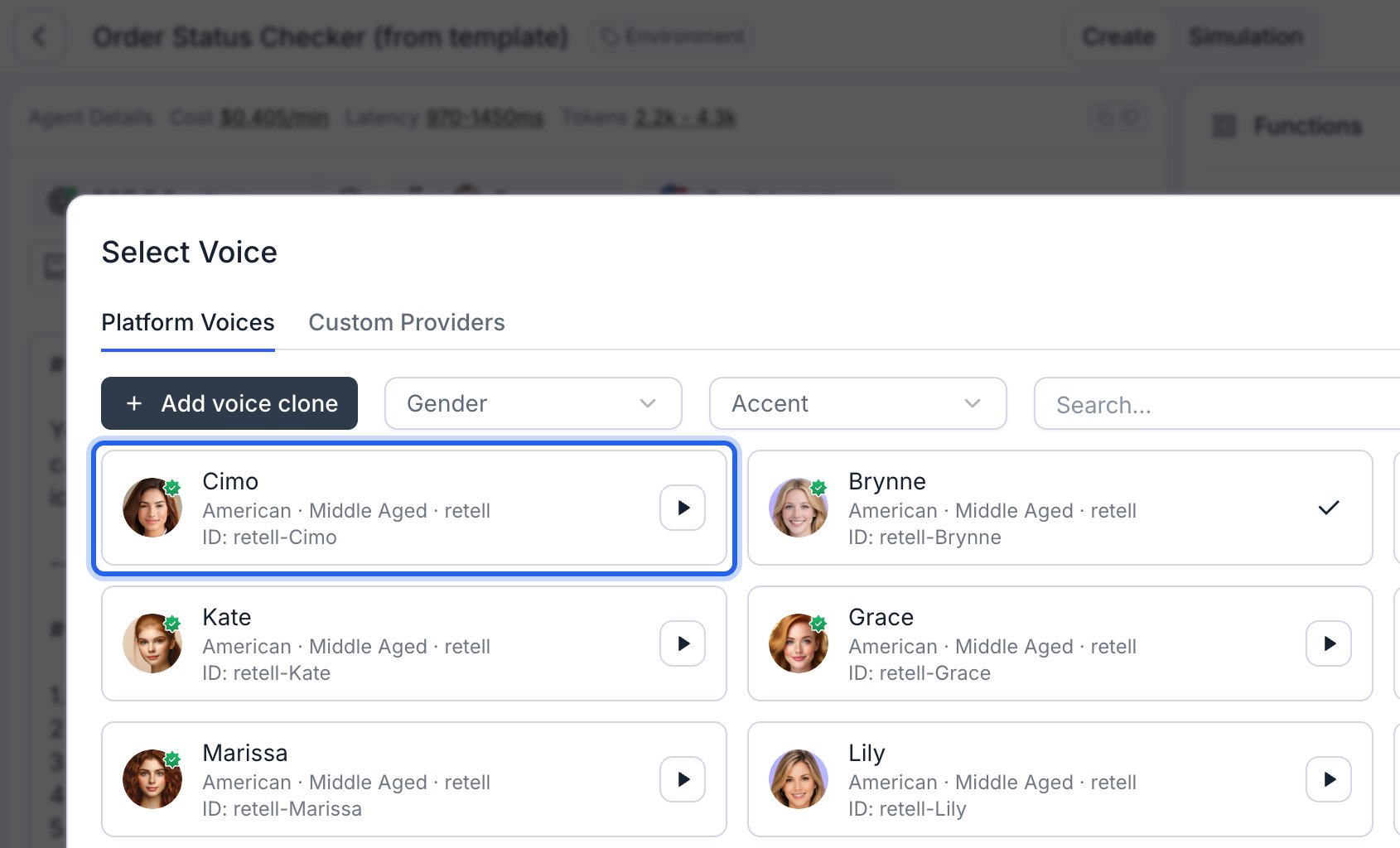1400x848 pixels.
Task: Click the checkmark on Brynne's card
Action: [x=1329, y=508]
